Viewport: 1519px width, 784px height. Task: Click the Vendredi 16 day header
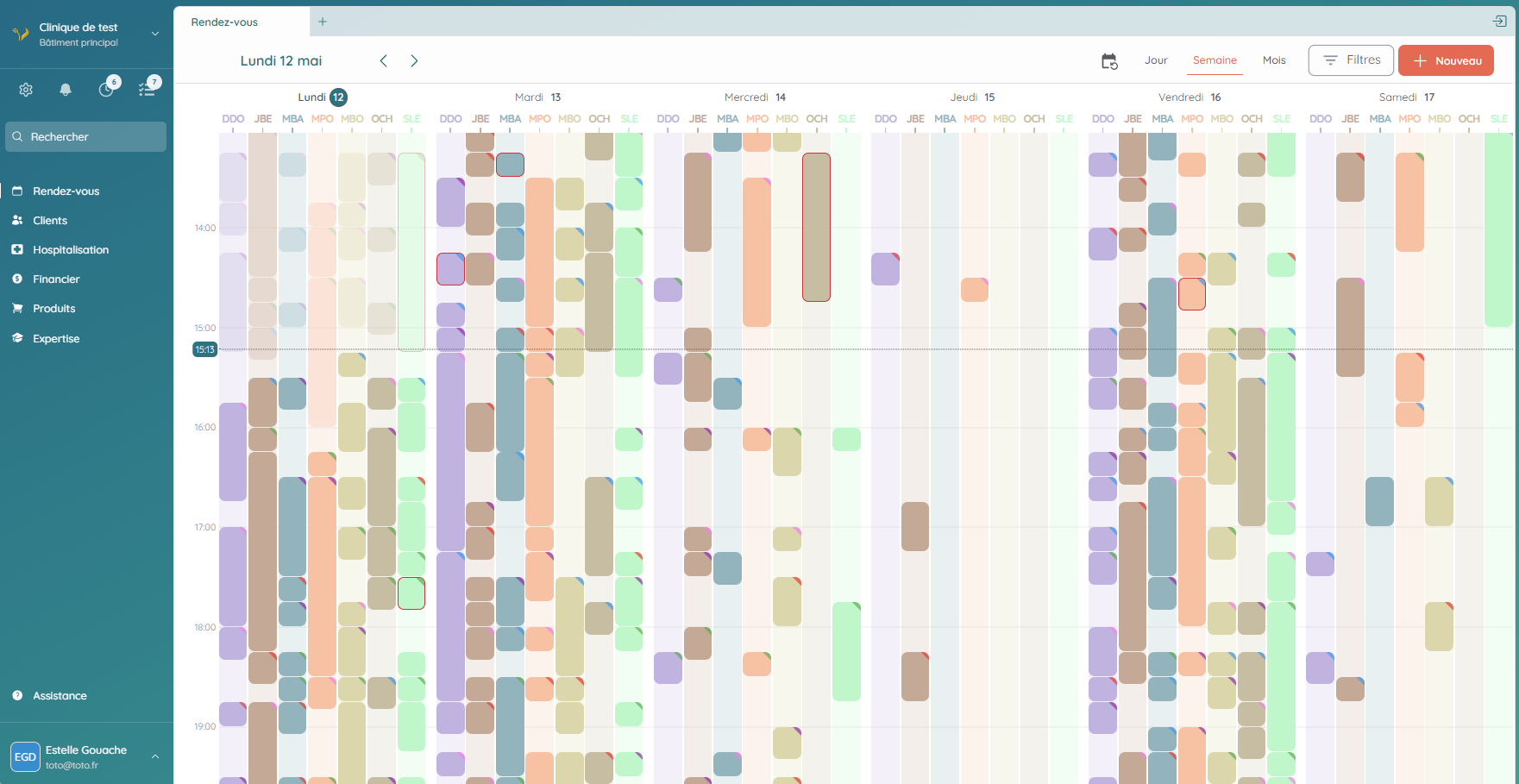pyautogui.click(x=1190, y=97)
